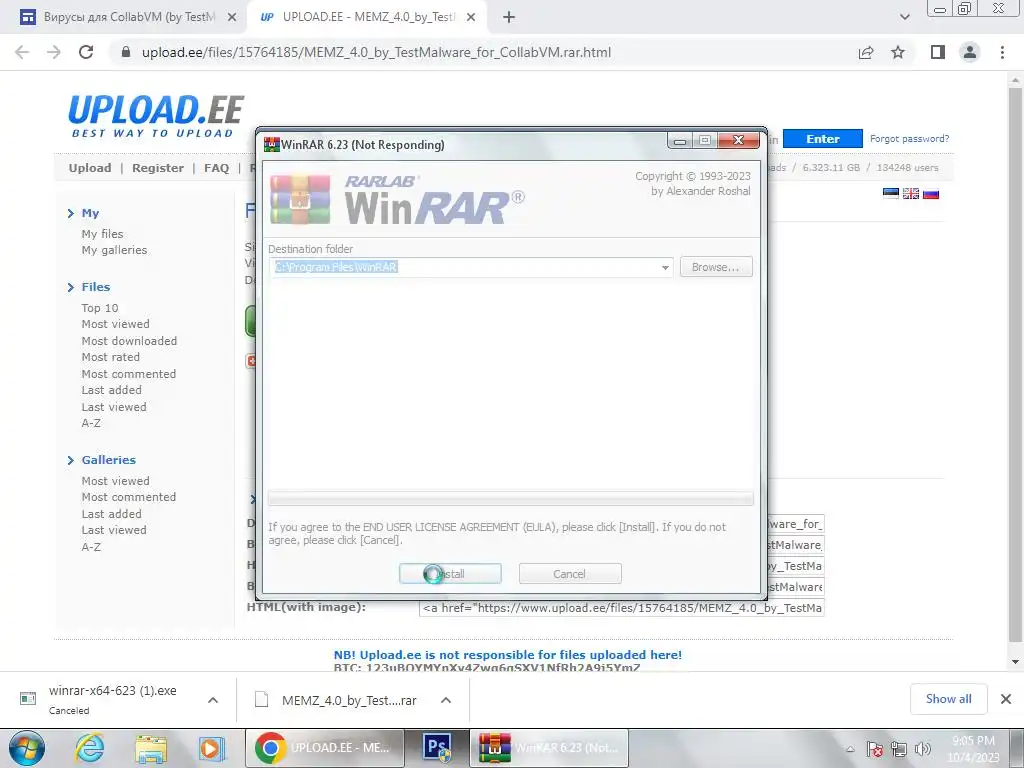Switch language to Russian flag
1024x768 pixels.
coord(931,193)
